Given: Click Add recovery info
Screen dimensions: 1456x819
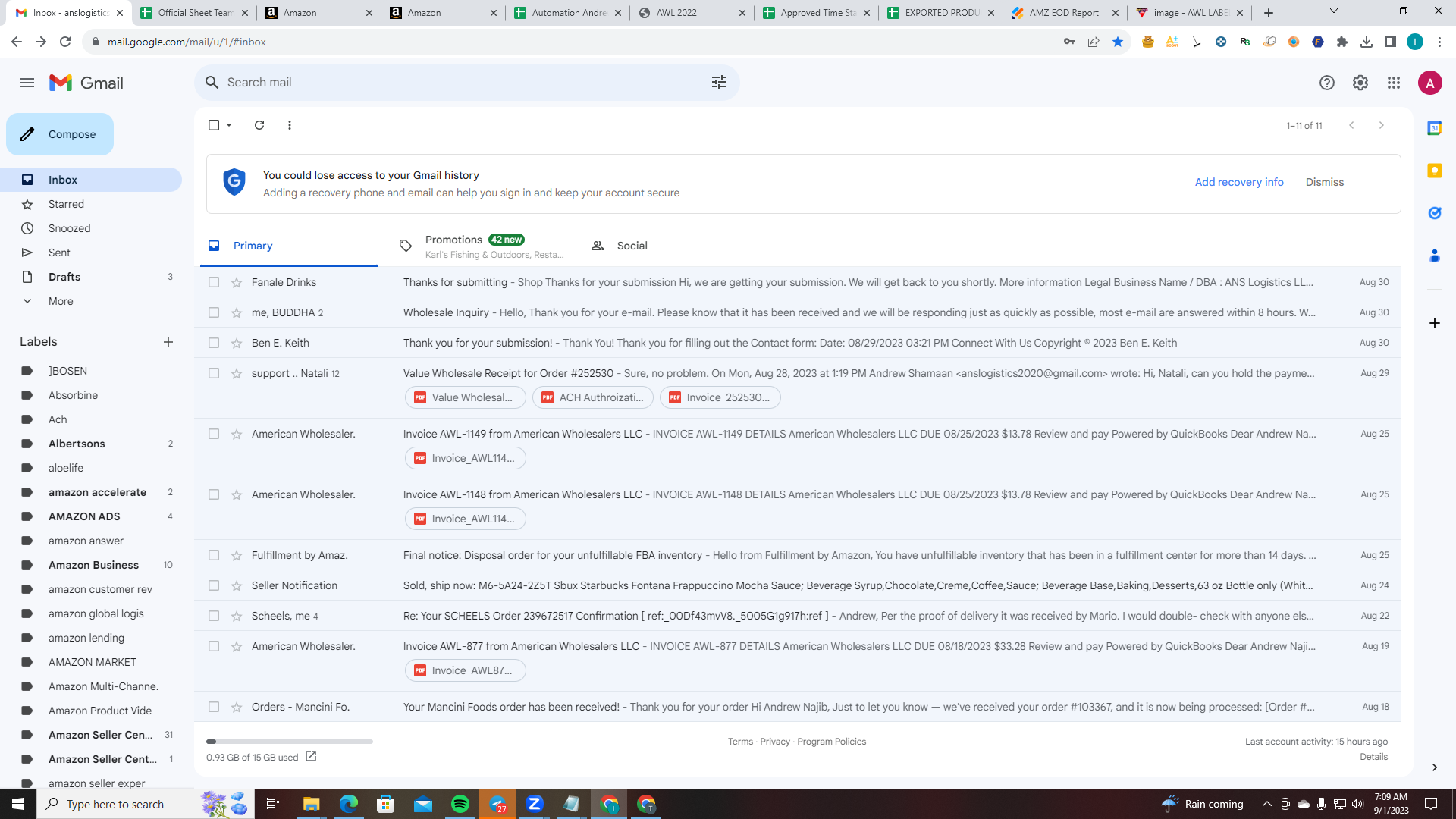Looking at the screenshot, I should pos(1239,182).
